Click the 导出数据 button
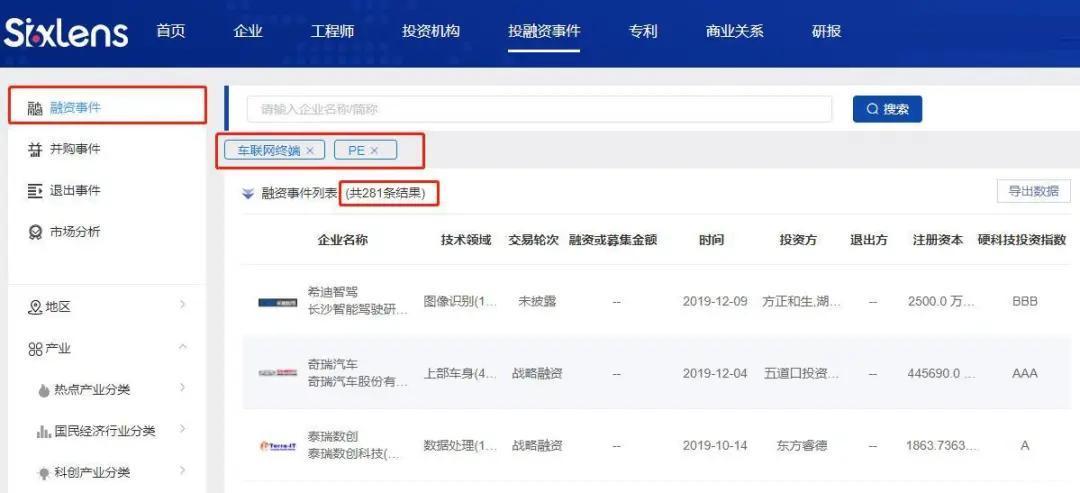The width and height of the screenshot is (1080, 493). (x=1034, y=191)
